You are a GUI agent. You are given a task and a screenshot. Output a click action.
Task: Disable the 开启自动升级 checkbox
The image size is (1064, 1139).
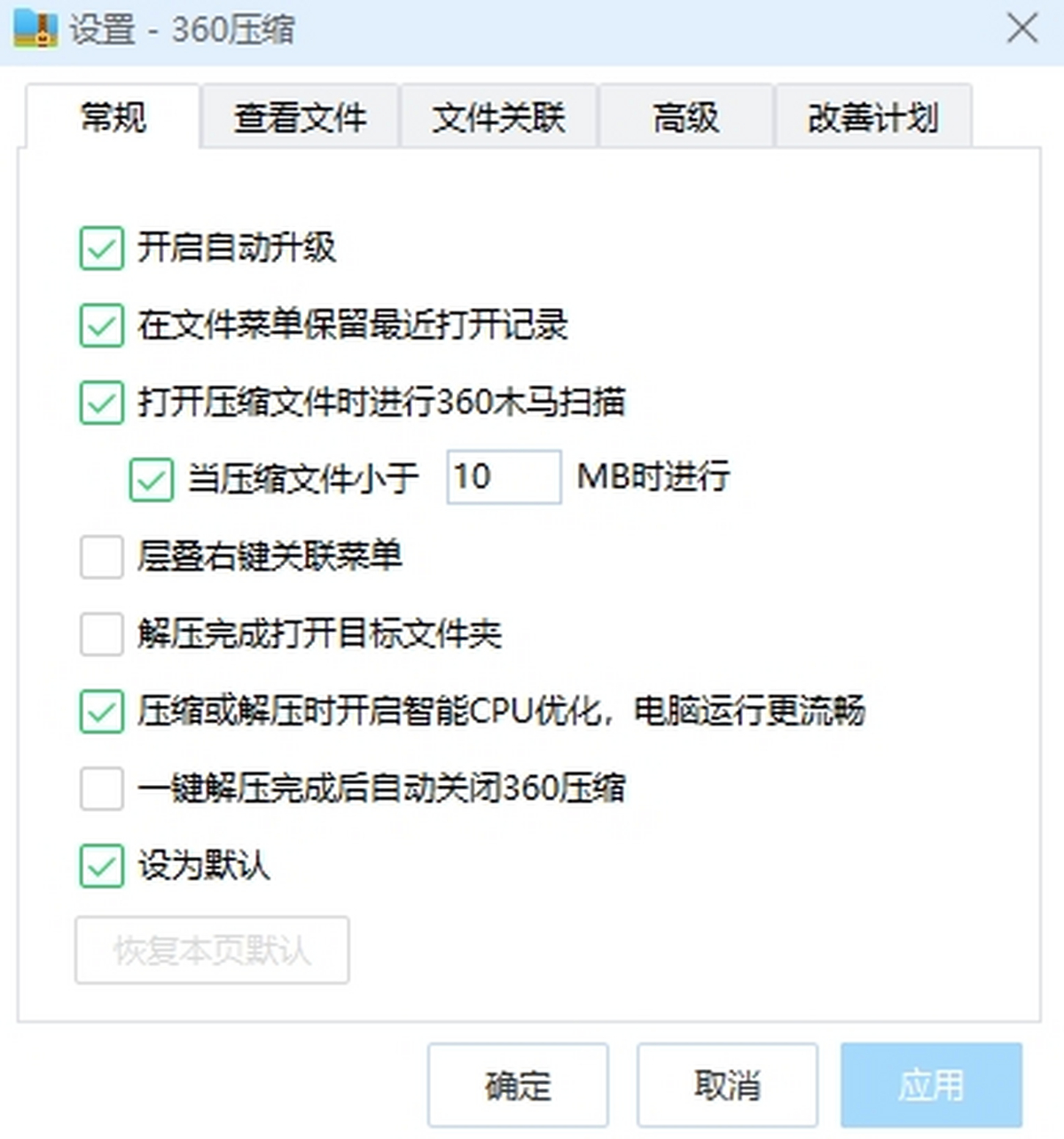[101, 247]
